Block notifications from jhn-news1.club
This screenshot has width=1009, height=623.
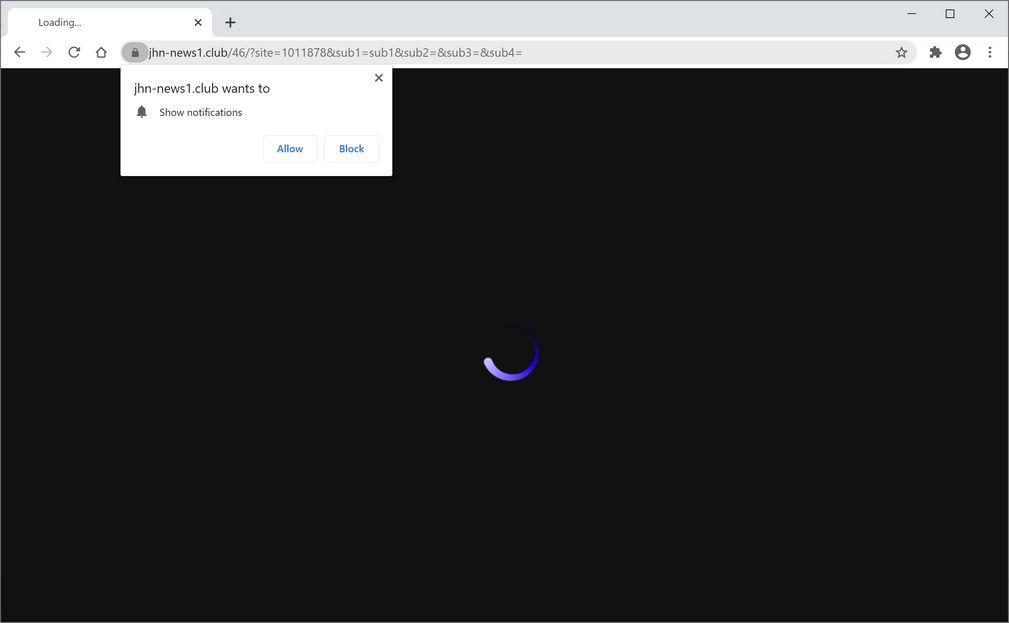[351, 149]
